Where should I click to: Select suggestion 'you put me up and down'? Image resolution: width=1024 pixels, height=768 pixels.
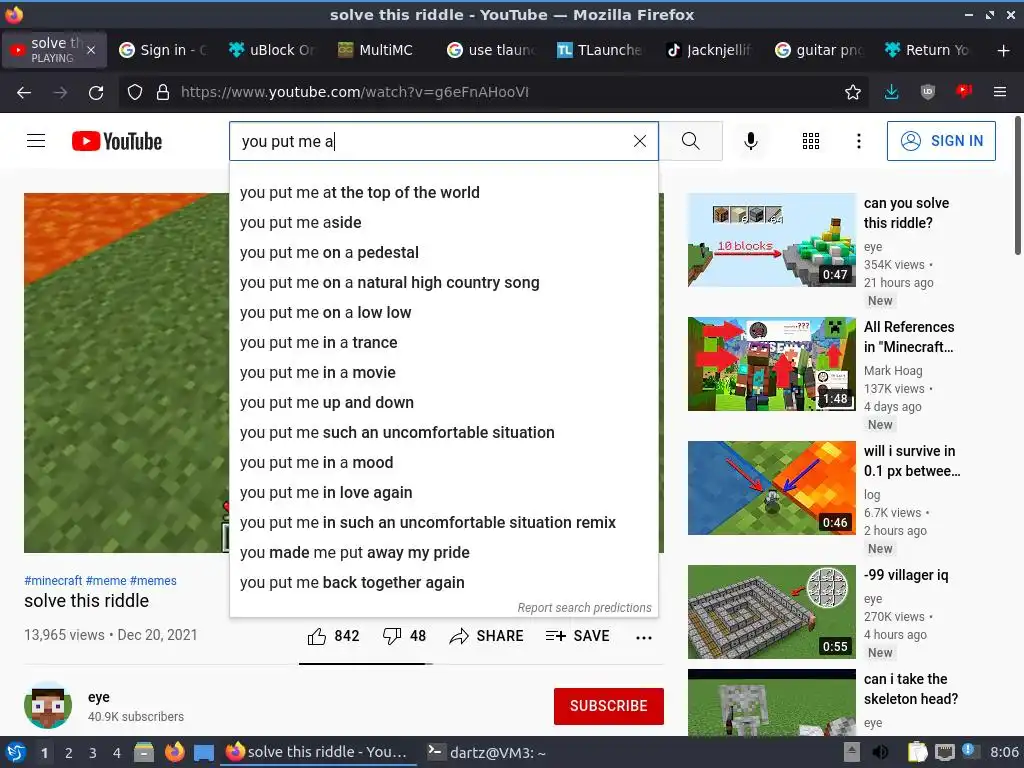pos(444,403)
